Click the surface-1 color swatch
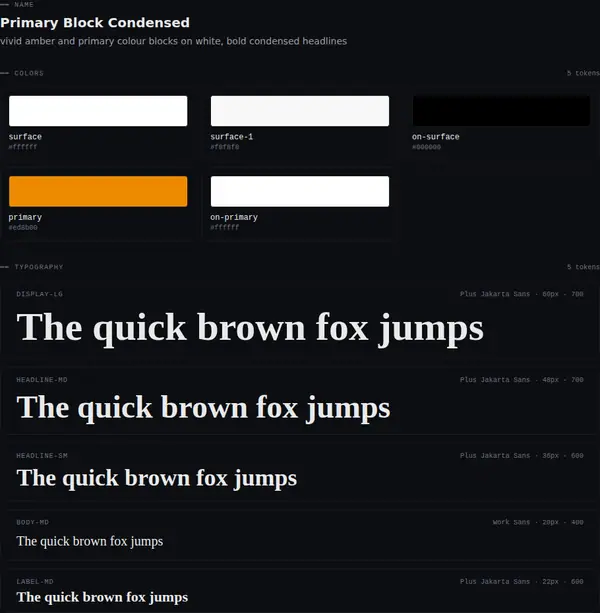The height and width of the screenshot is (613, 600). click(x=300, y=111)
